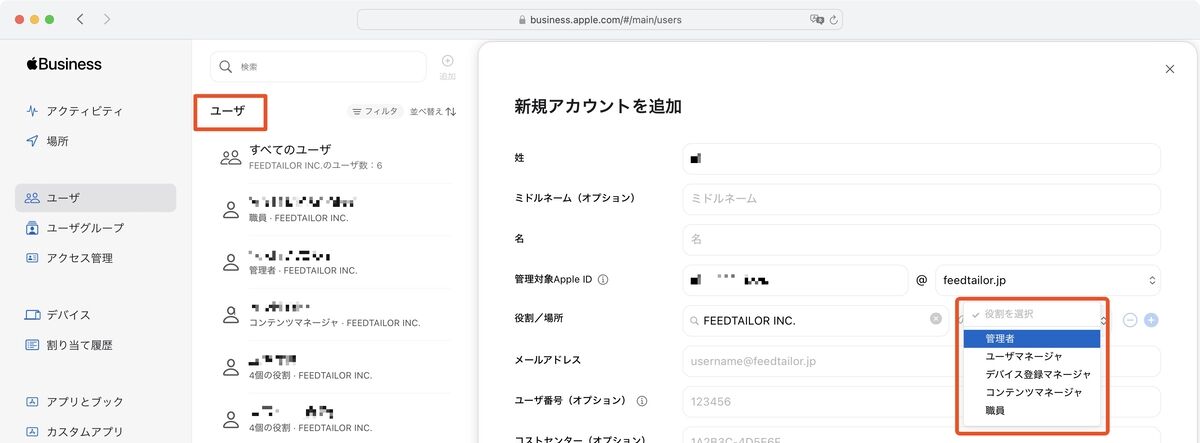The image size is (1200, 443).
Task: Go back in browser toolbar
Action: 79,19
